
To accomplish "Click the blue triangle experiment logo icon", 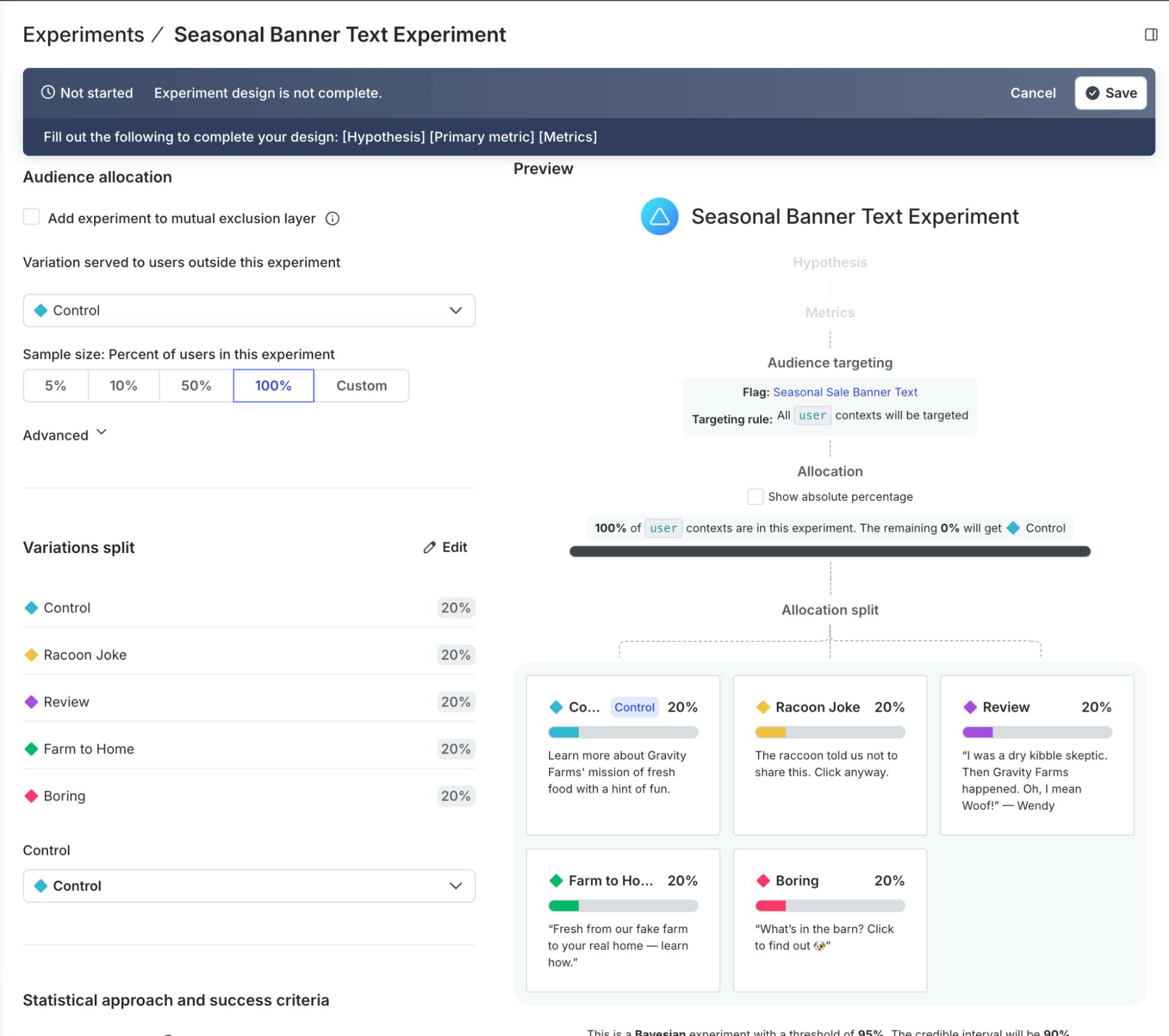I will (659, 216).
